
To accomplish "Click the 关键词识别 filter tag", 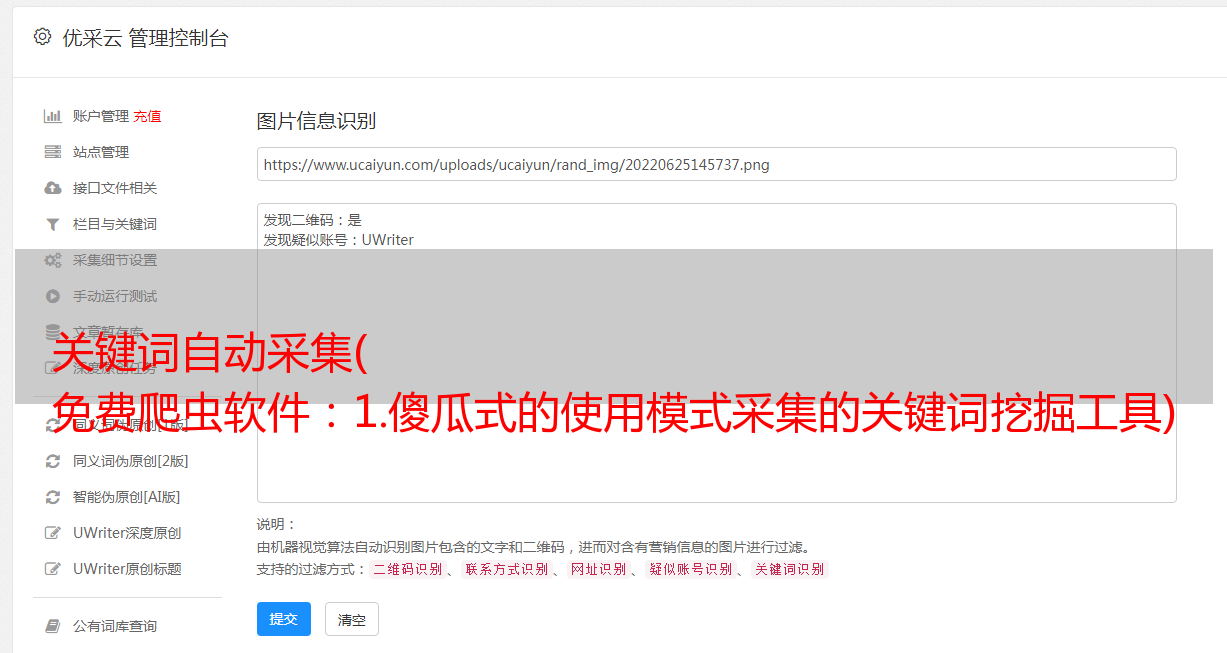I will click(x=790, y=569).
